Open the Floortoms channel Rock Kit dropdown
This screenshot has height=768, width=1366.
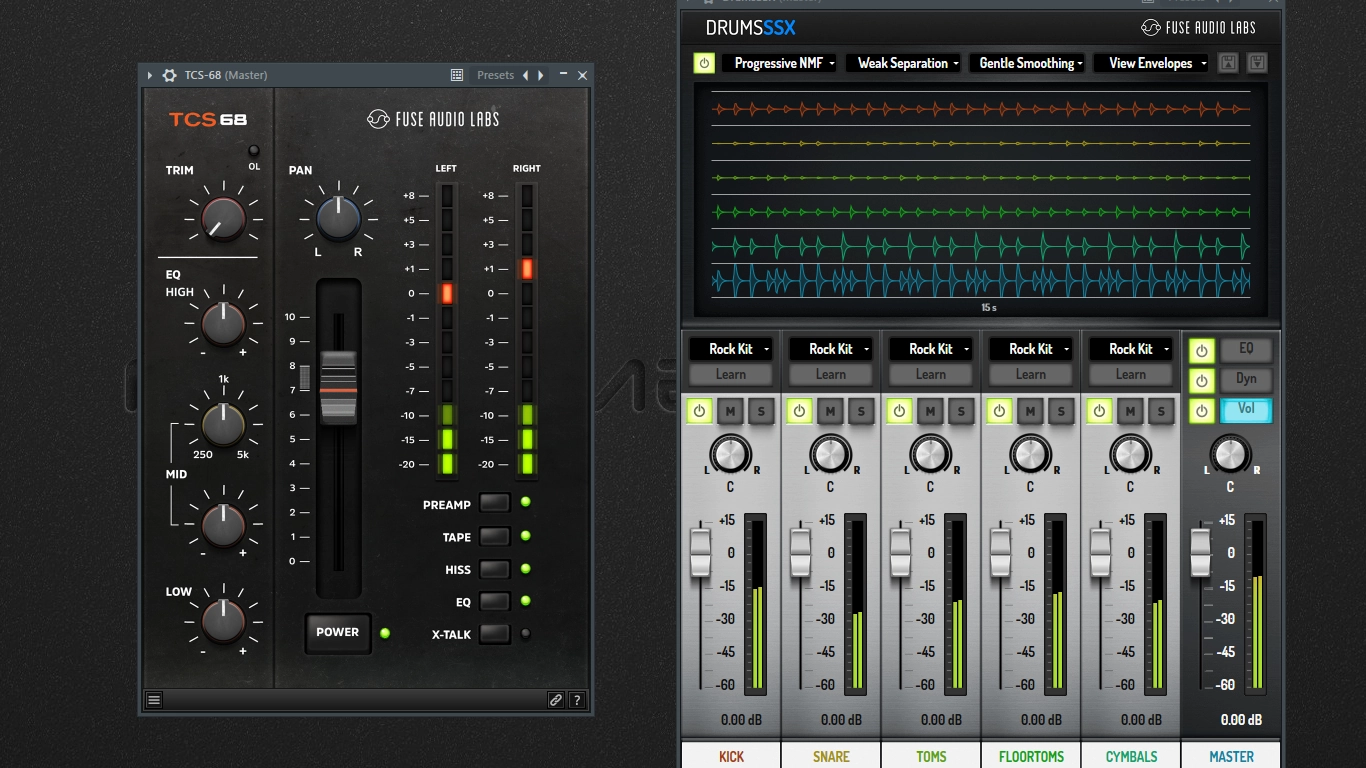coord(1030,349)
